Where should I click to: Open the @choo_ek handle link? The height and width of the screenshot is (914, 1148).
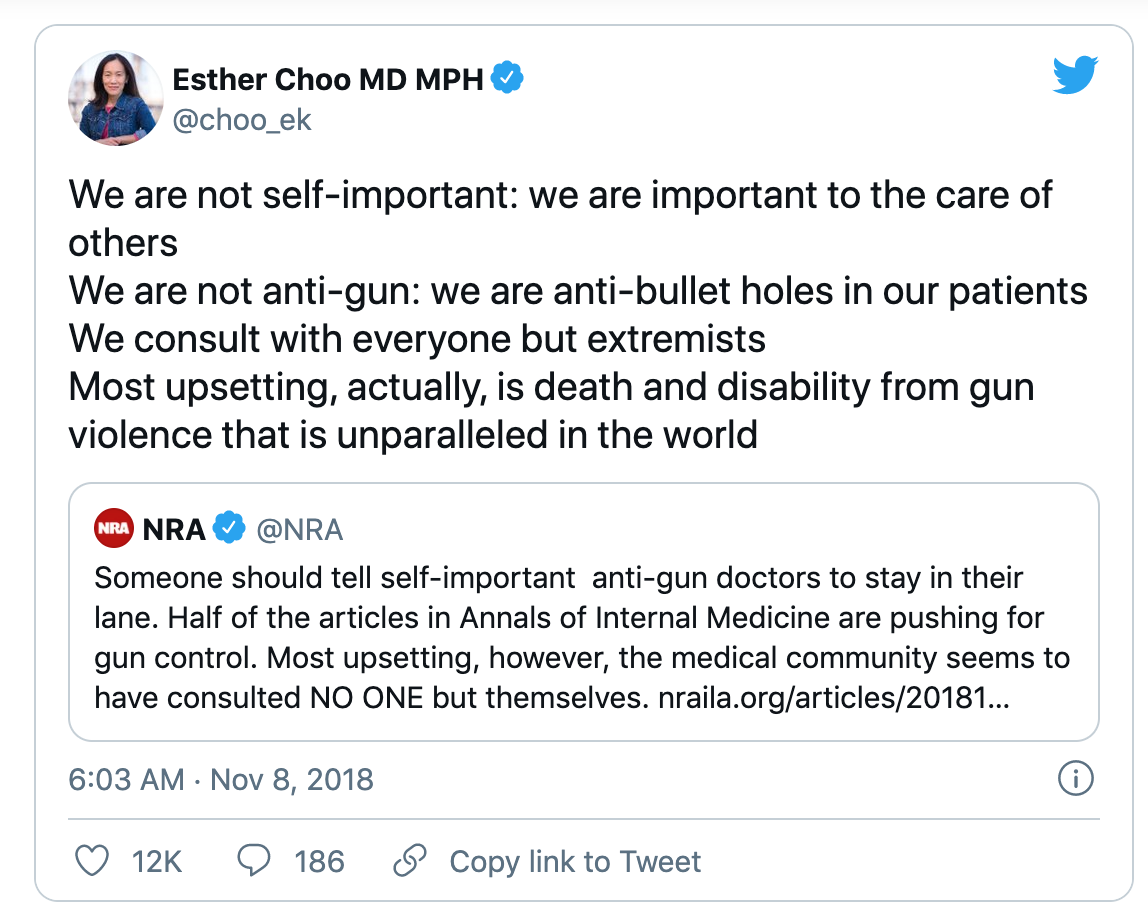click(242, 121)
